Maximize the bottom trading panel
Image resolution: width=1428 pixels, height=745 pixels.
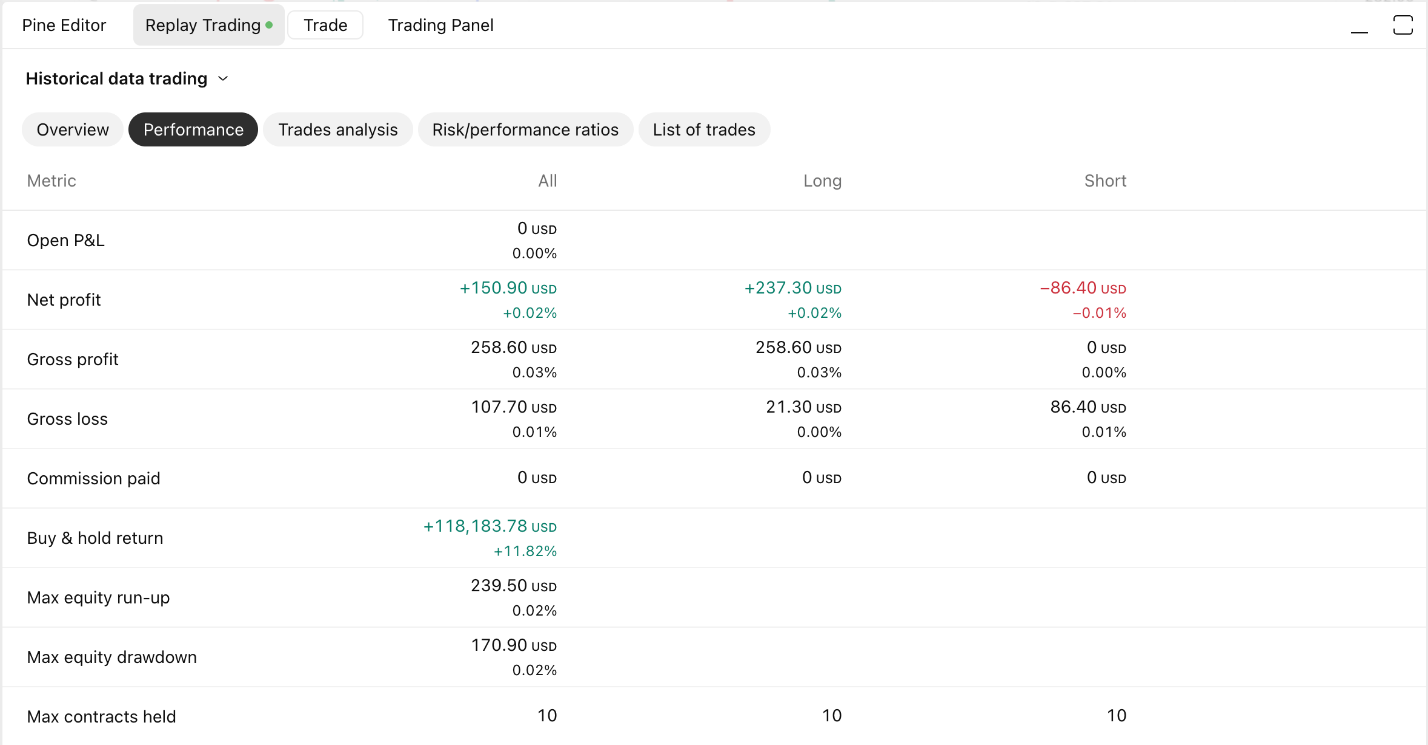(1403, 26)
